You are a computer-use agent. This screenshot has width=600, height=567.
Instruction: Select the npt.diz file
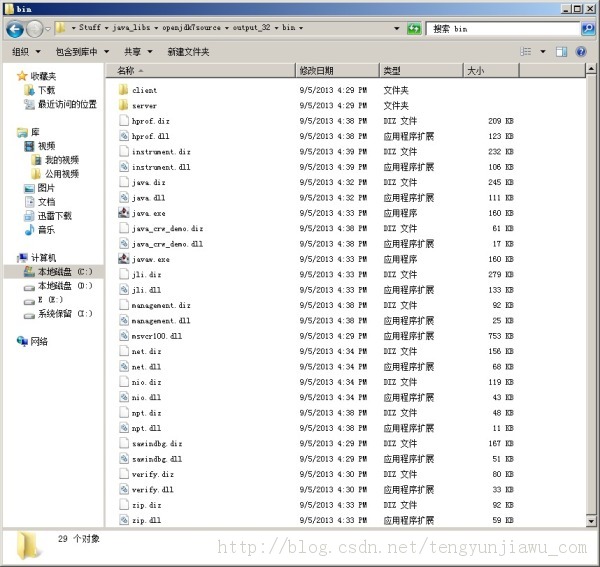(146, 413)
